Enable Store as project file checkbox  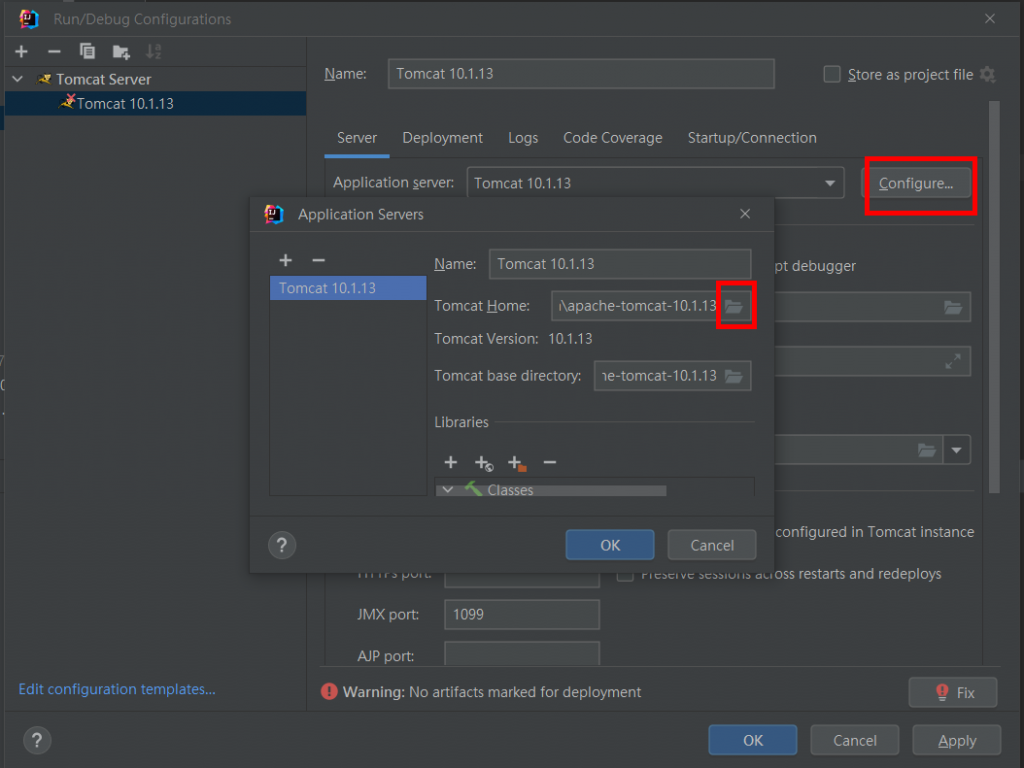[832, 74]
